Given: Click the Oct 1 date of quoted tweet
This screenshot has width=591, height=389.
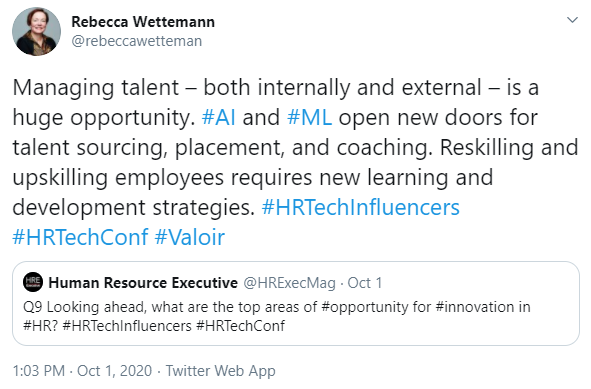Looking at the screenshot, I should (364, 283).
